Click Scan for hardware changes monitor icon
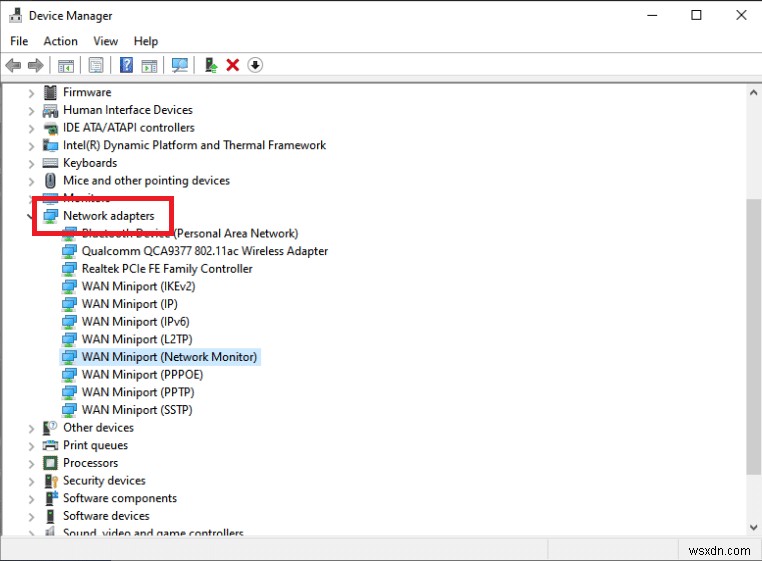The height and width of the screenshot is (561, 762). pos(180,65)
